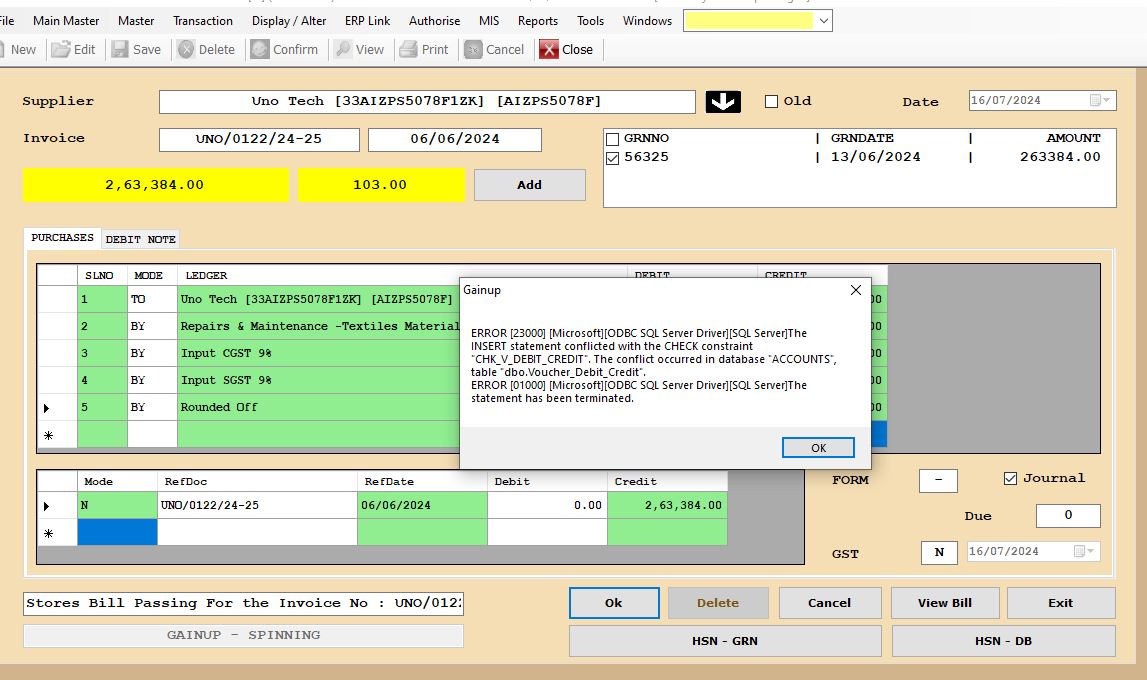Switch to the DEBIT NOTE tab
Screen dimensions: 1147x680
141,239
